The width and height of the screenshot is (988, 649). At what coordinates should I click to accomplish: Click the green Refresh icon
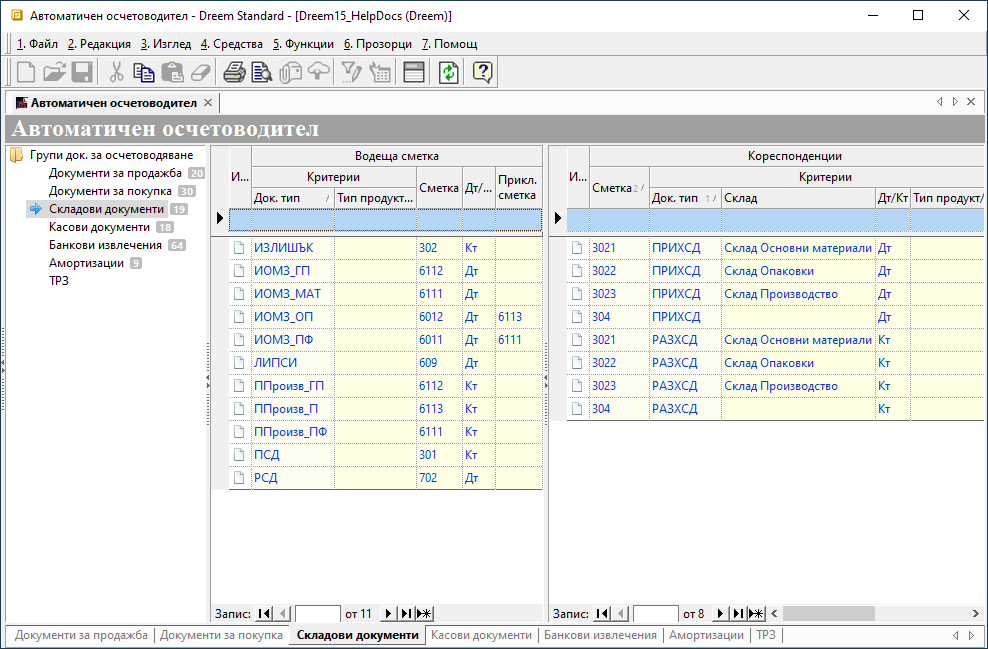[449, 72]
